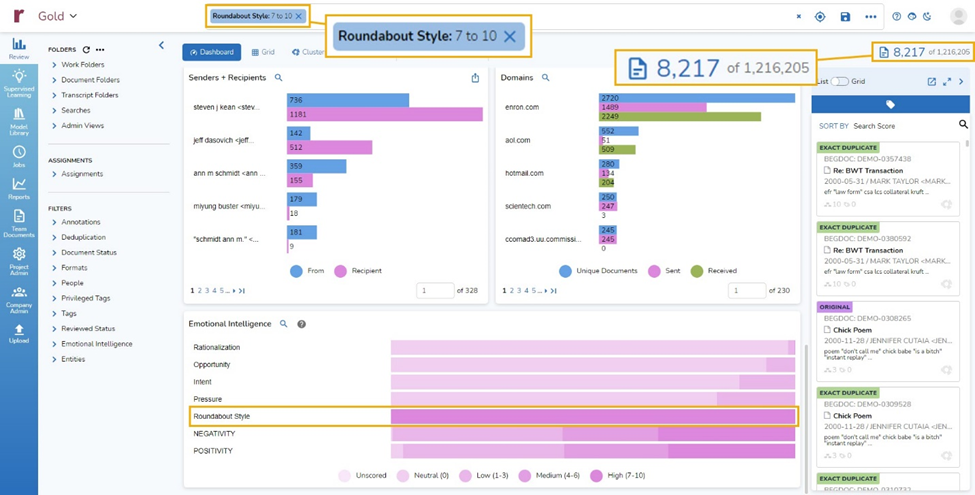Refresh the Folders list
The width and height of the screenshot is (975, 495).
[x=86, y=50]
